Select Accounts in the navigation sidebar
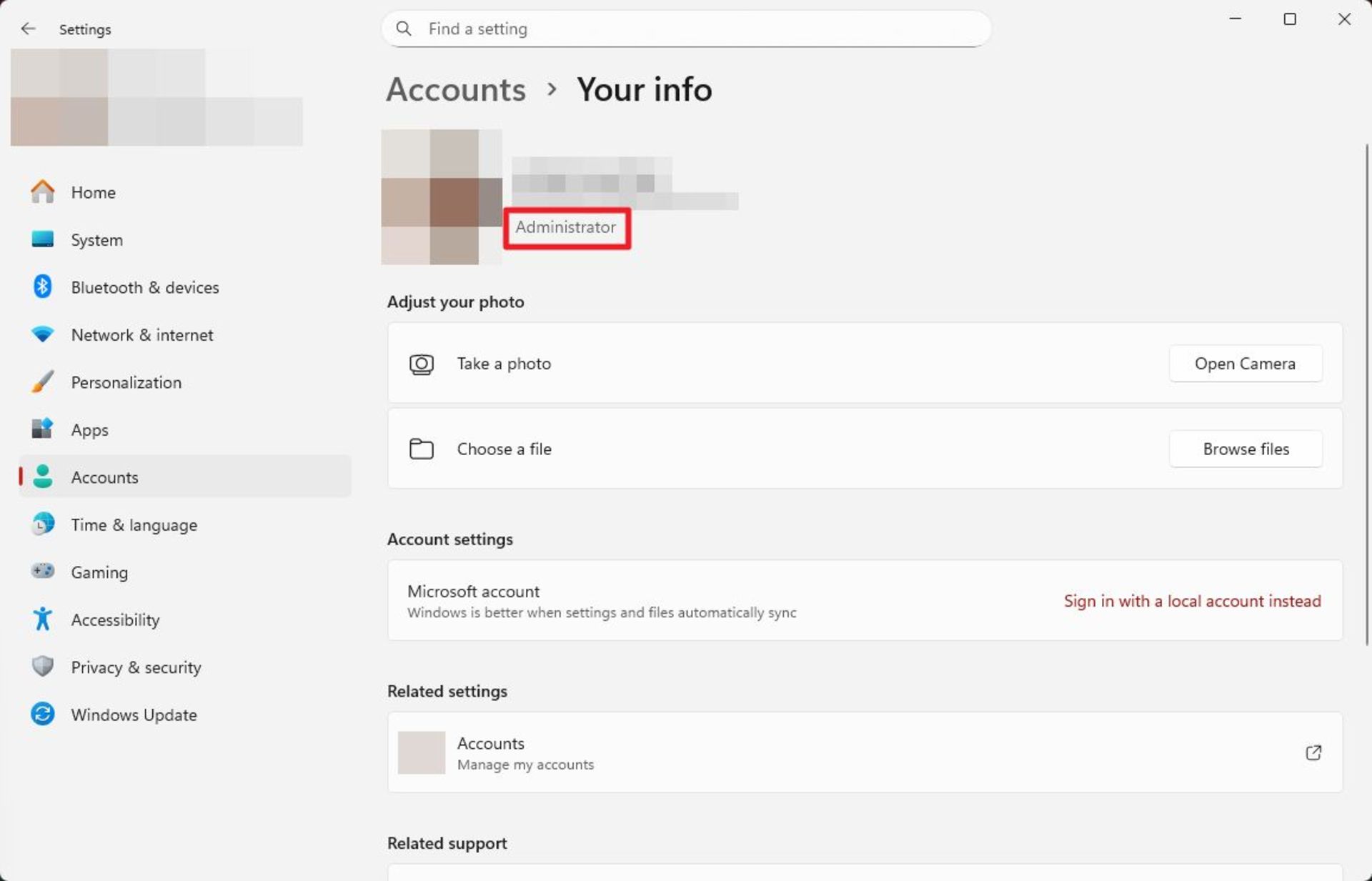This screenshot has width=1372, height=881. [x=104, y=477]
